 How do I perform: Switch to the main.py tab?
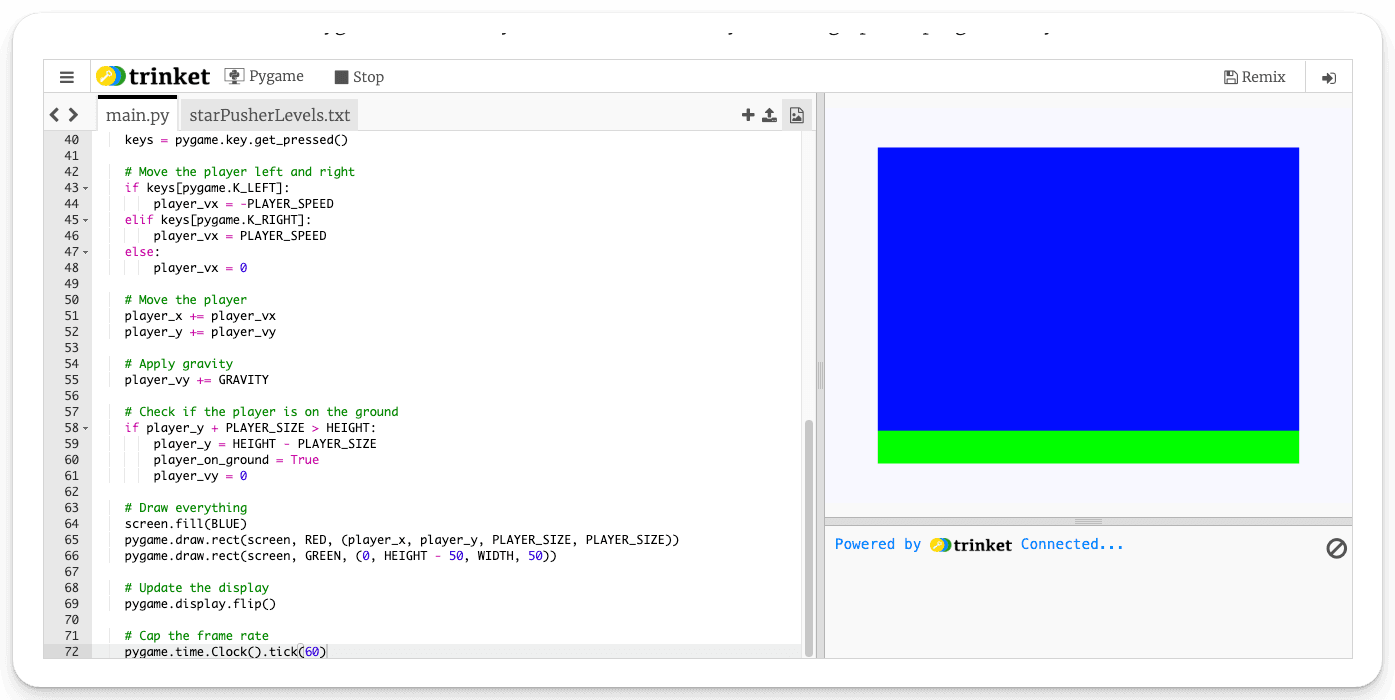(138, 115)
